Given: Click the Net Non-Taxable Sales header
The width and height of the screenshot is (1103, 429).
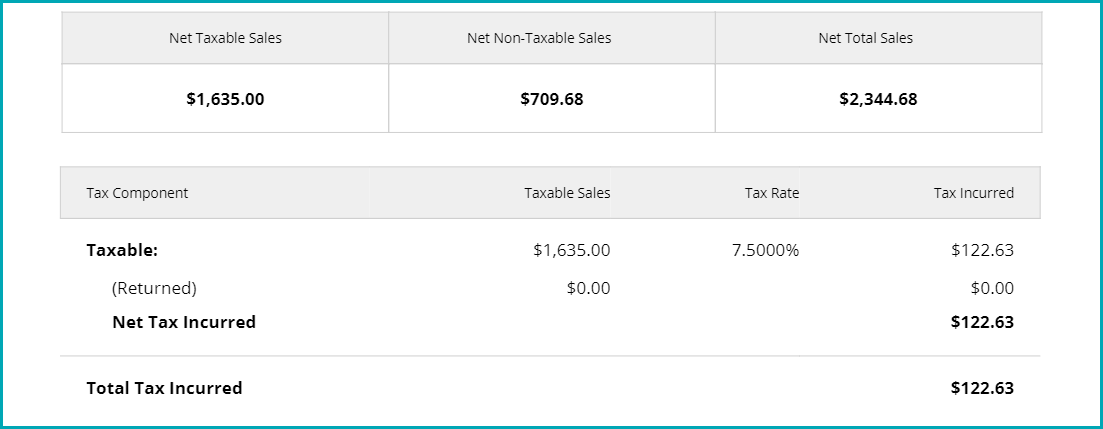Looking at the screenshot, I should 539,39.
